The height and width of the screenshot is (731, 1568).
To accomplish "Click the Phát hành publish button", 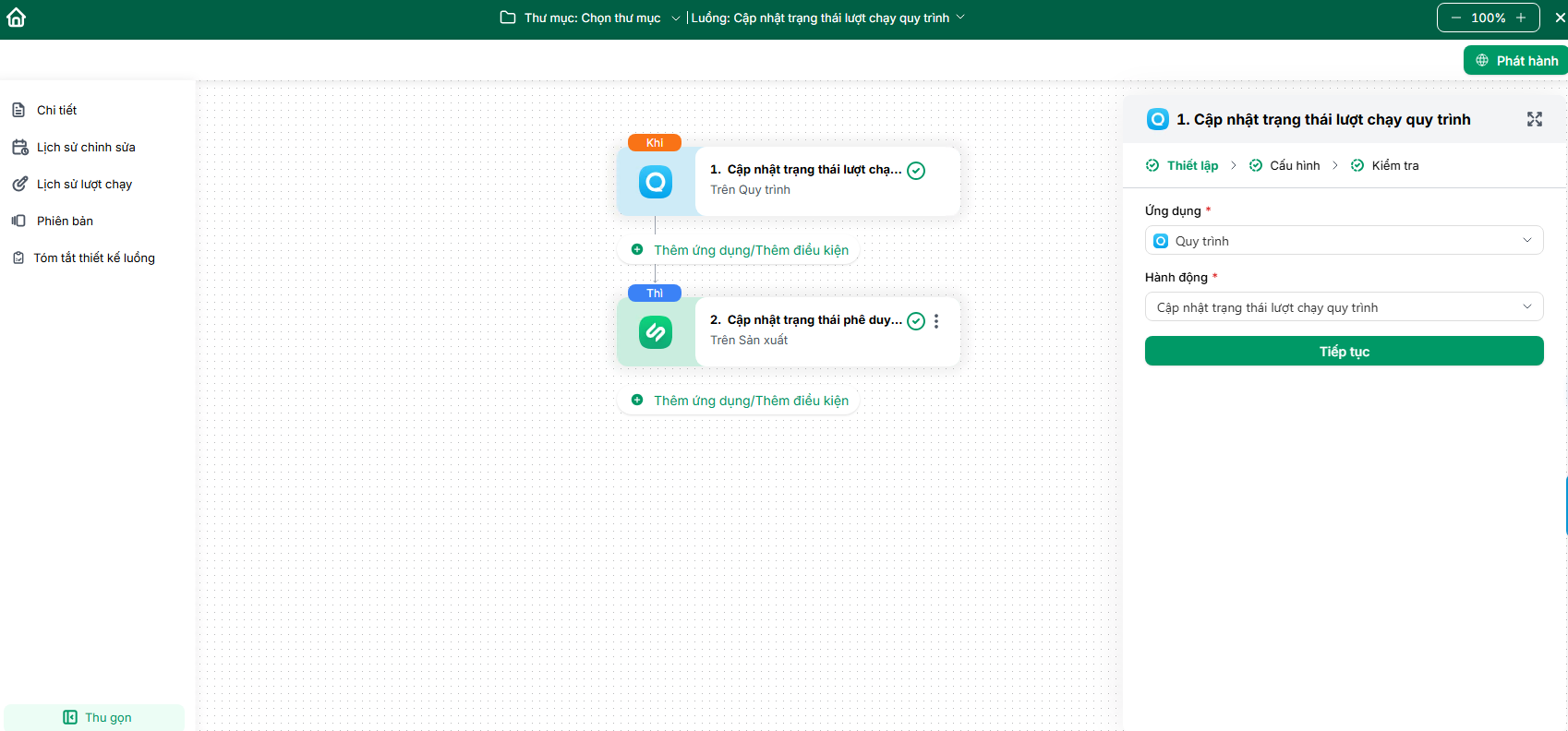I will 1515,60.
